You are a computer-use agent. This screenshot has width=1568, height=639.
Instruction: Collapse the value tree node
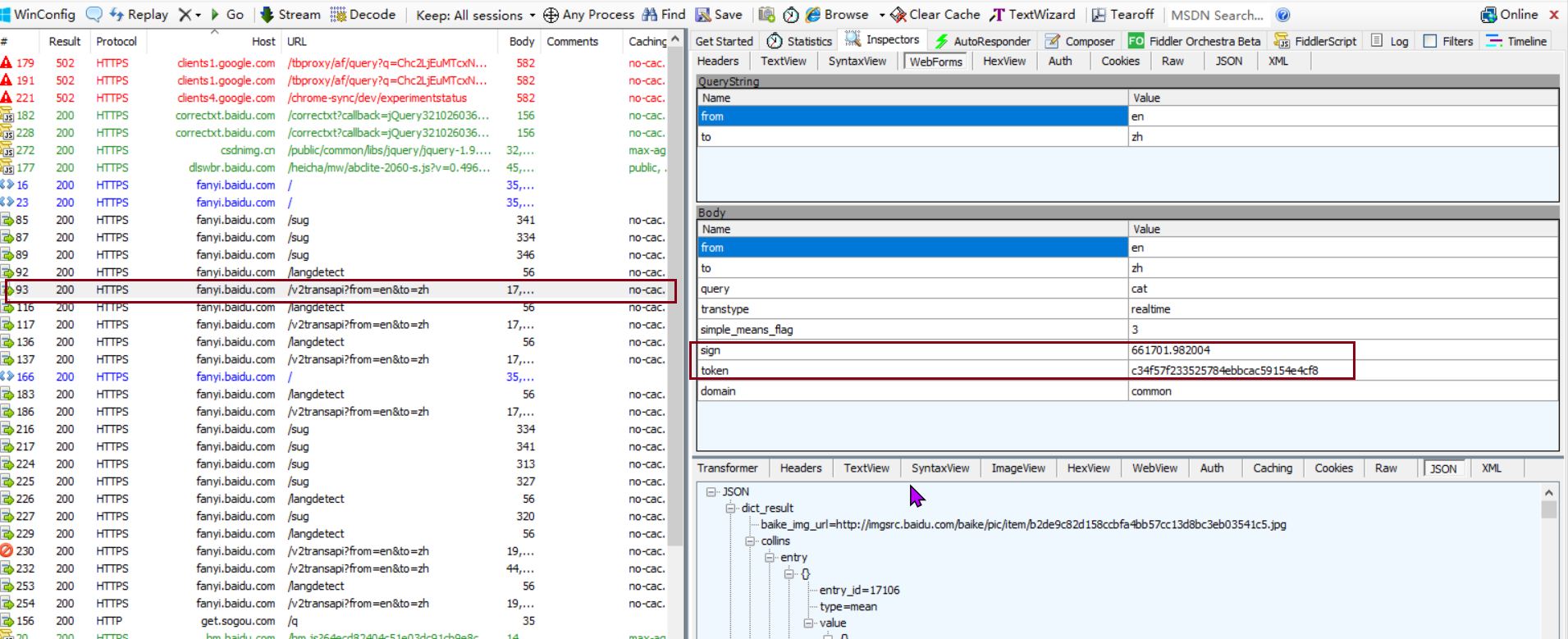click(x=809, y=623)
